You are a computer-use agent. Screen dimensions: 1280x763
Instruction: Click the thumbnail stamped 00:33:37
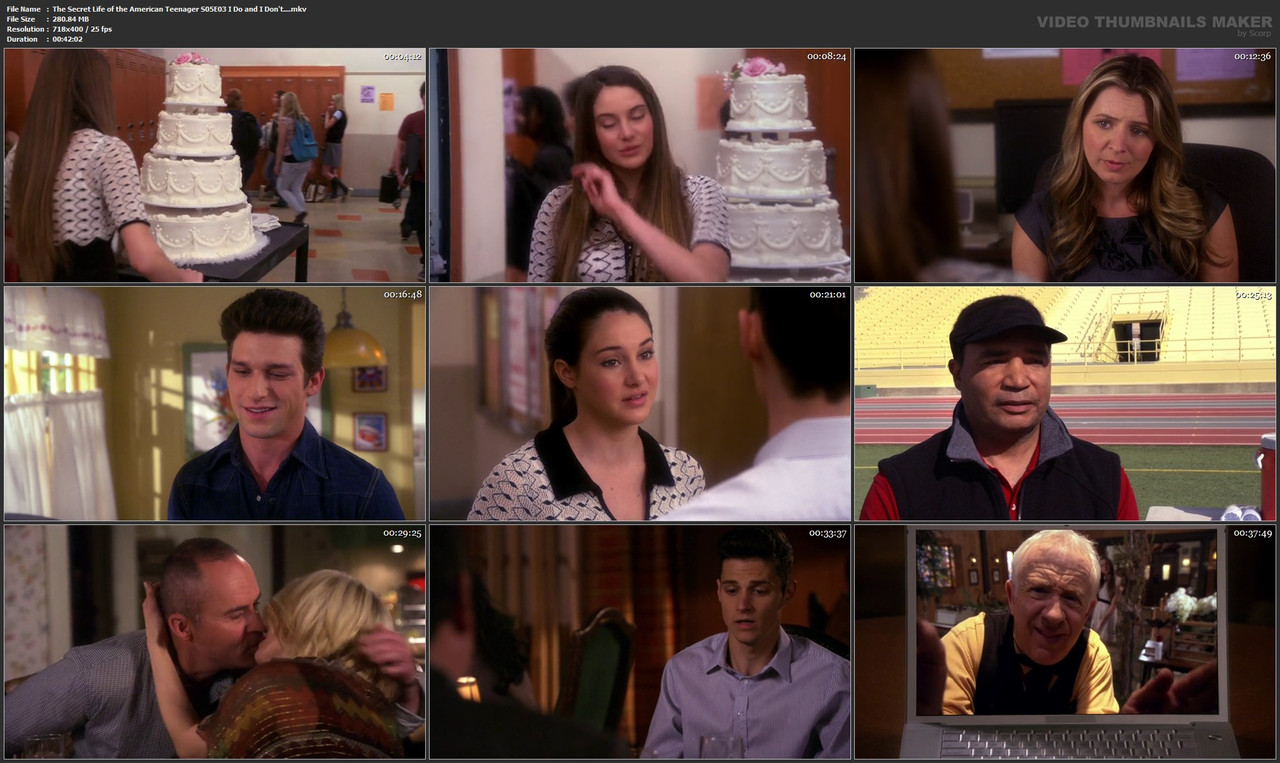click(x=640, y=641)
